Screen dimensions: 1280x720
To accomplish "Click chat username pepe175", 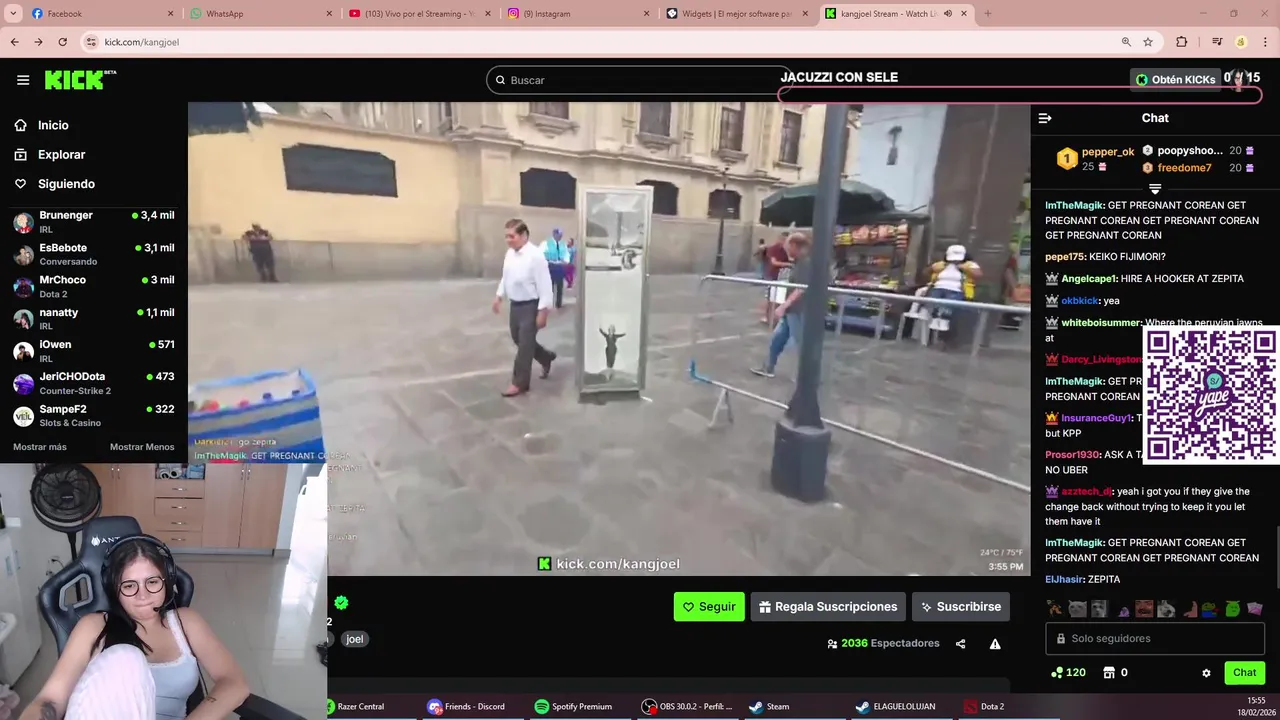I will click(x=1065, y=257).
